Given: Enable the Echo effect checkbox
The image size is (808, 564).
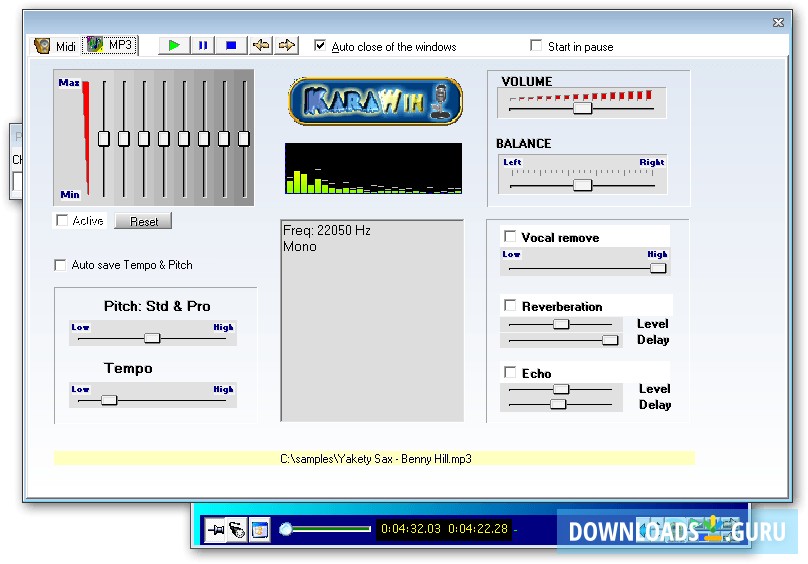Looking at the screenshot, I should point(511,373).
